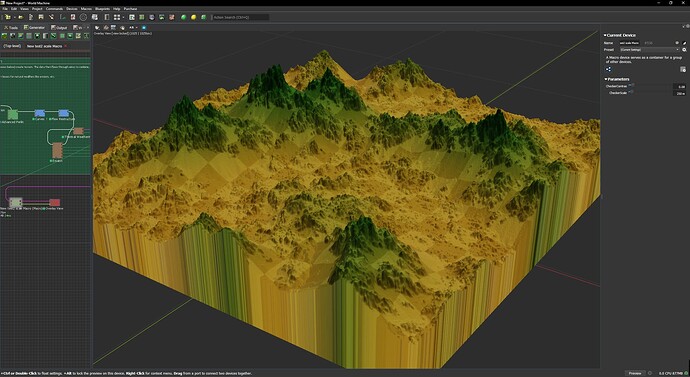Open the Preset dropdown
Screen dimensions: 690x377
click(649, 50)
